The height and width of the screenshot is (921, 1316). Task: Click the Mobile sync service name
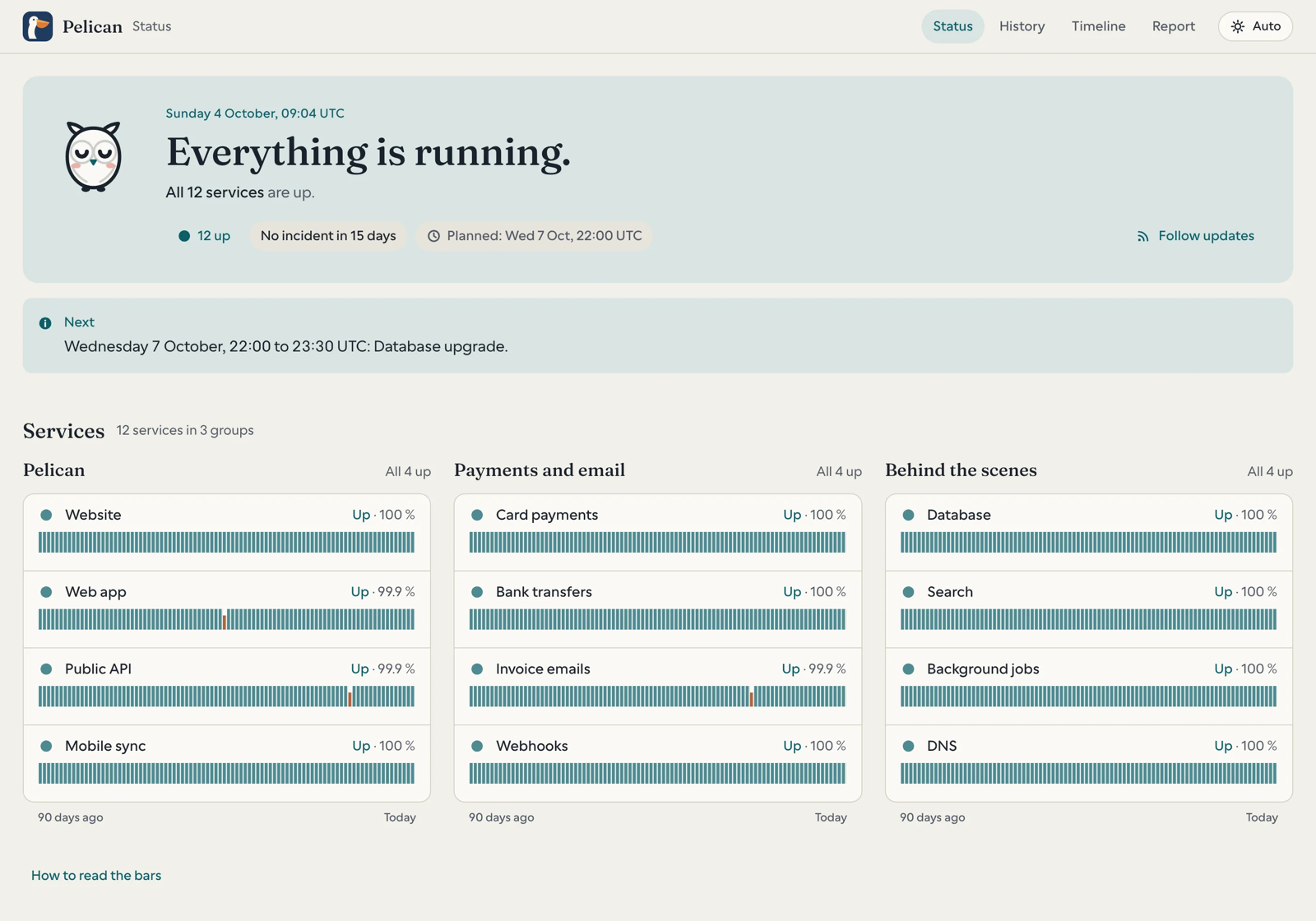click(105, 746)
